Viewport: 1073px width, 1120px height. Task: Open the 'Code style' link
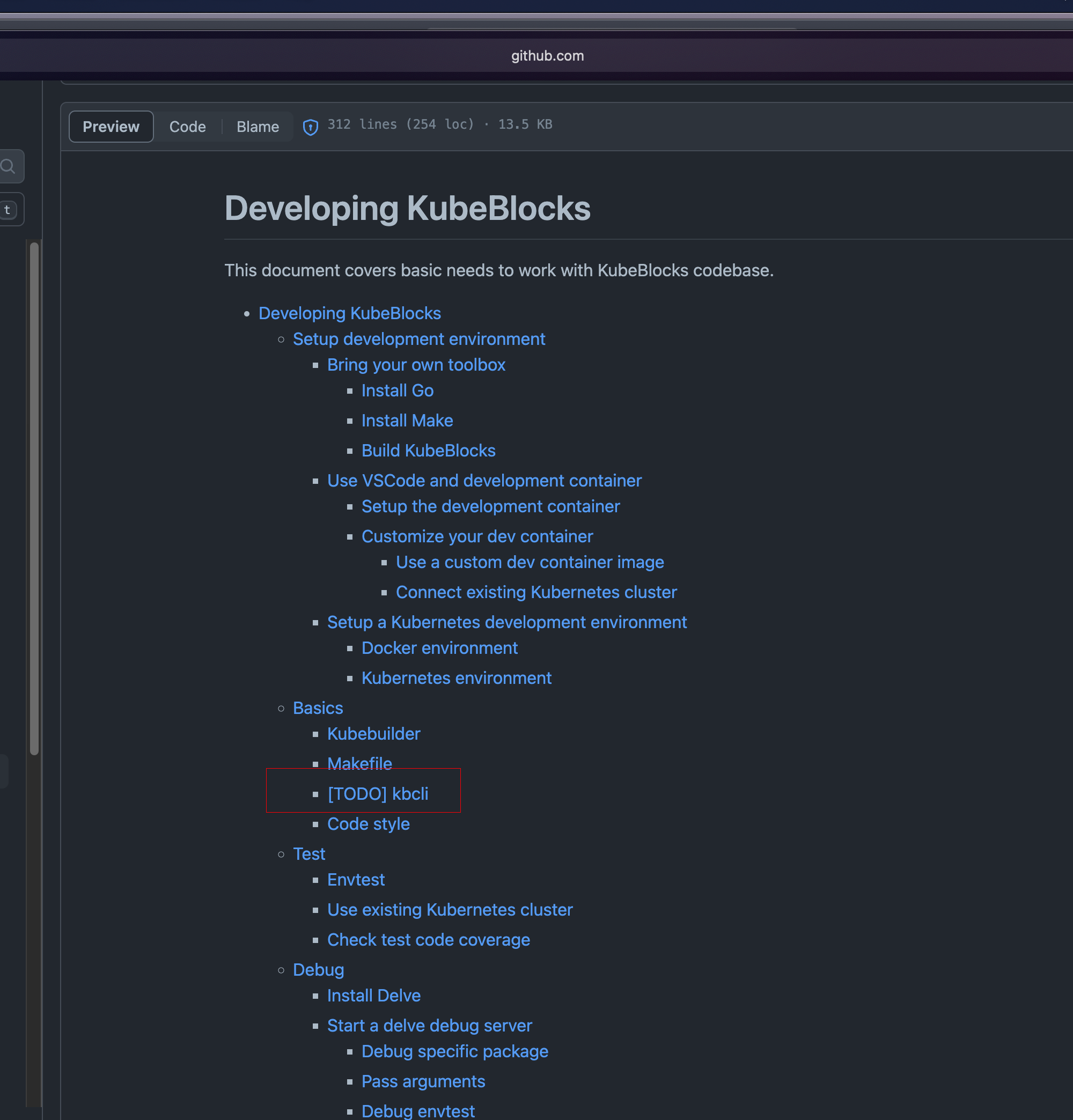[x=368, y=823]
